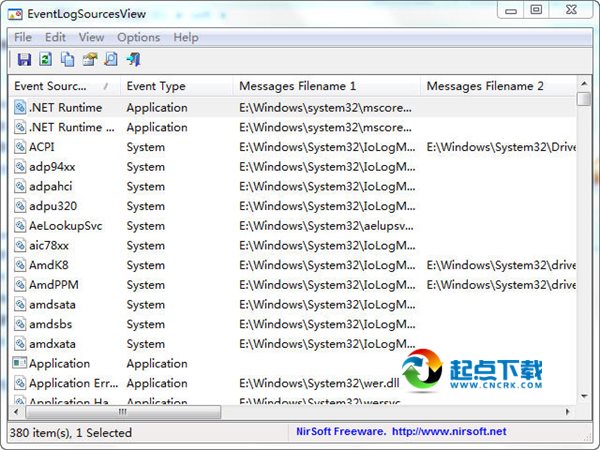Screen dimensions: 600x450
Task: Sort by Event Type column header
Action: (x=176, y=86)
